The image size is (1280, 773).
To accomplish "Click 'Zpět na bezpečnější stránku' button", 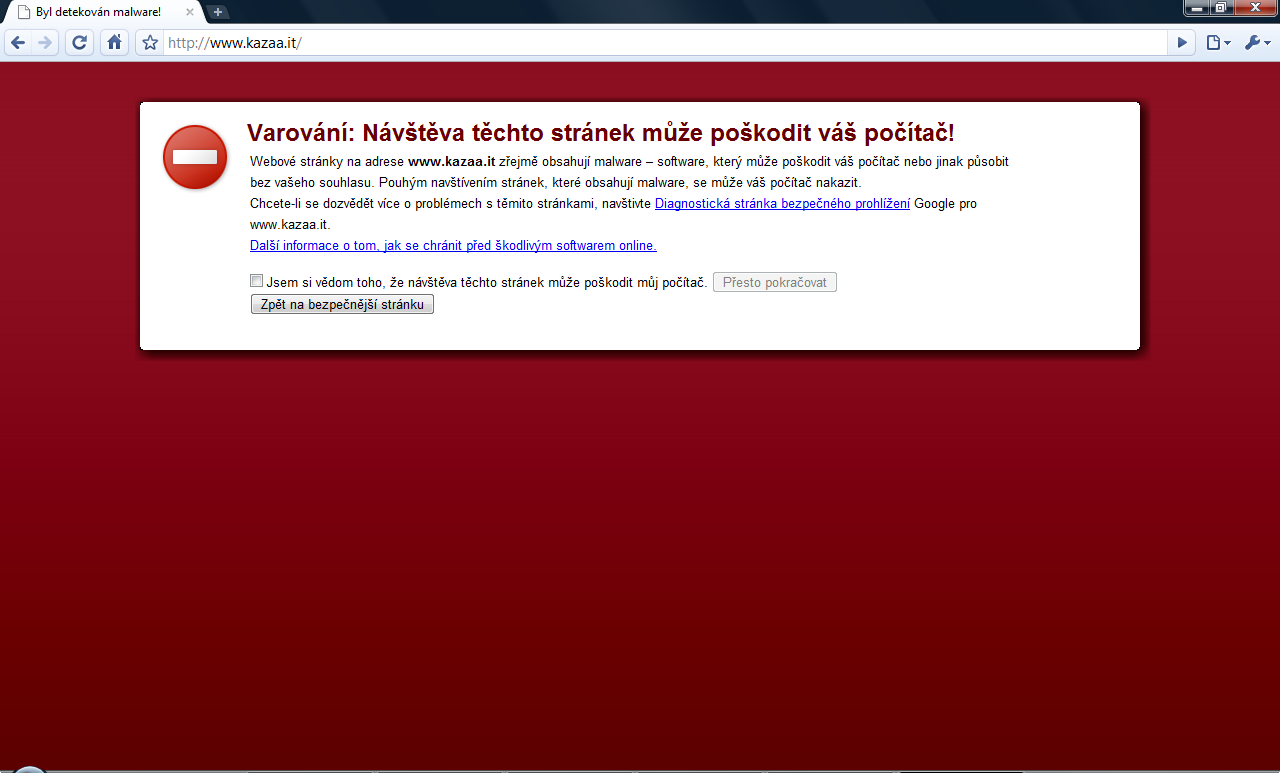I will [x=342, y=304].
